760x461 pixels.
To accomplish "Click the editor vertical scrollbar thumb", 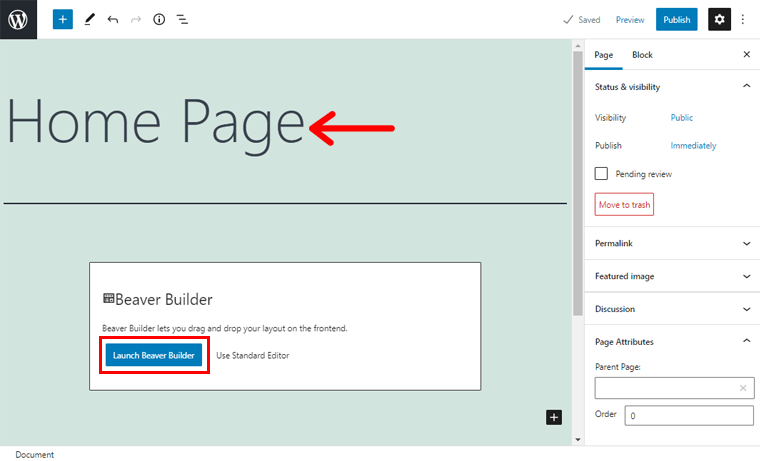I will [x=577, y=183].
